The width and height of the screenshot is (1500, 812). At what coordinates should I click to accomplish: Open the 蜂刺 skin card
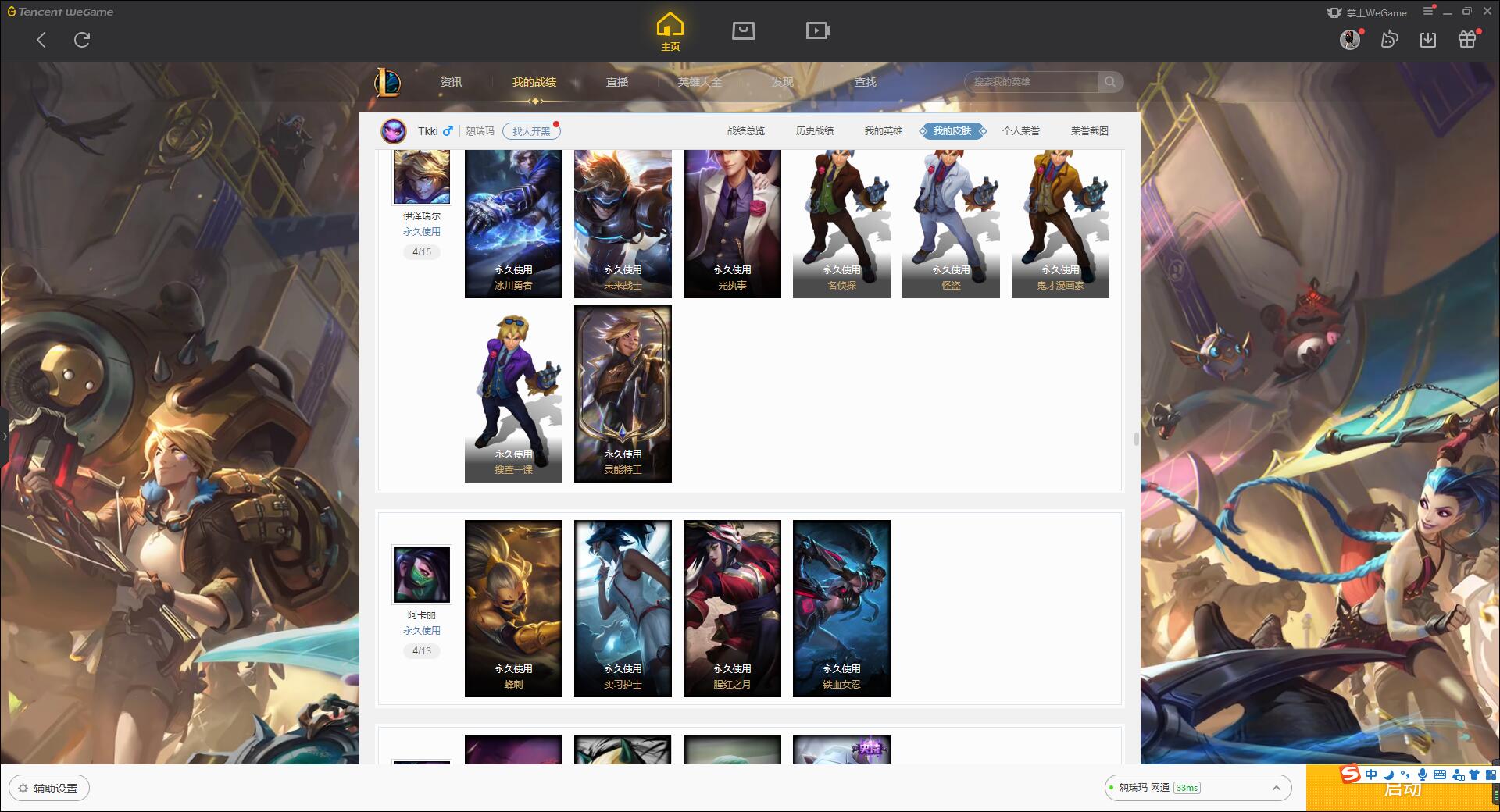pos(513,608)
